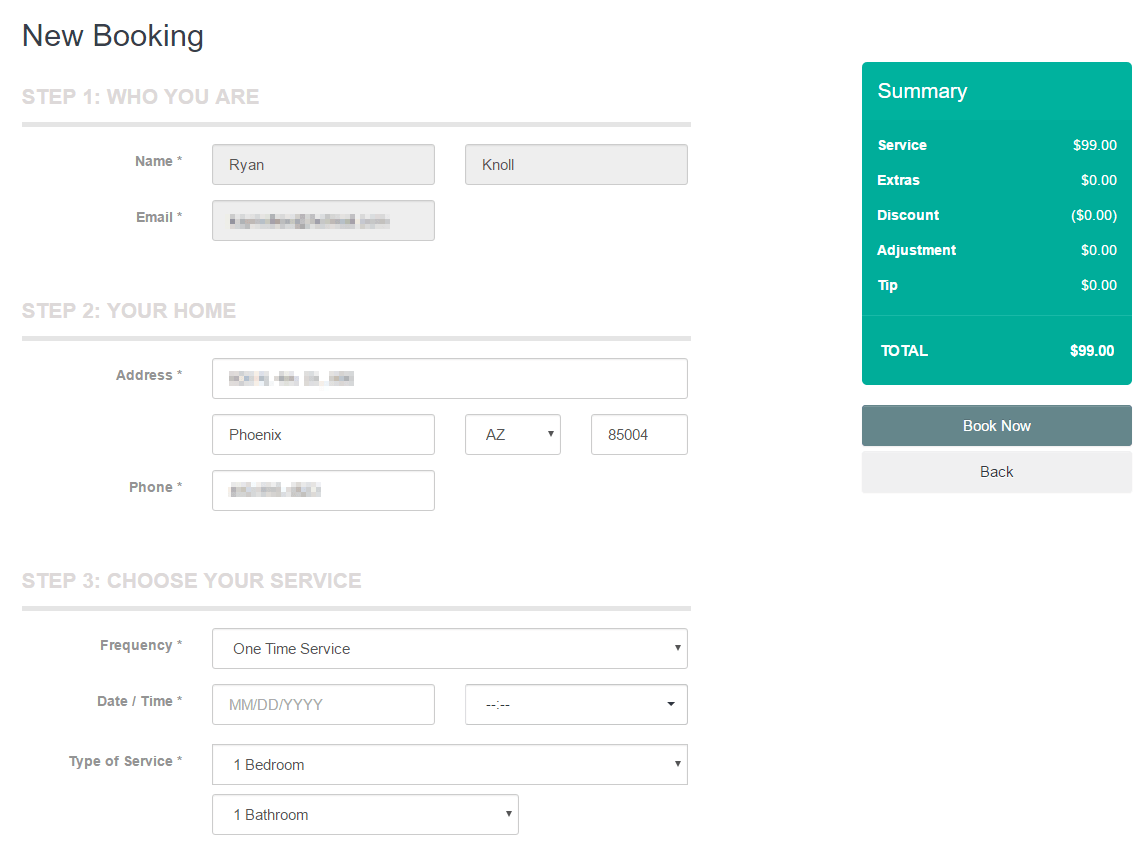Edit the city field showing Phoenix
The width and height of the screenshot is (1144, 843).
323,435
